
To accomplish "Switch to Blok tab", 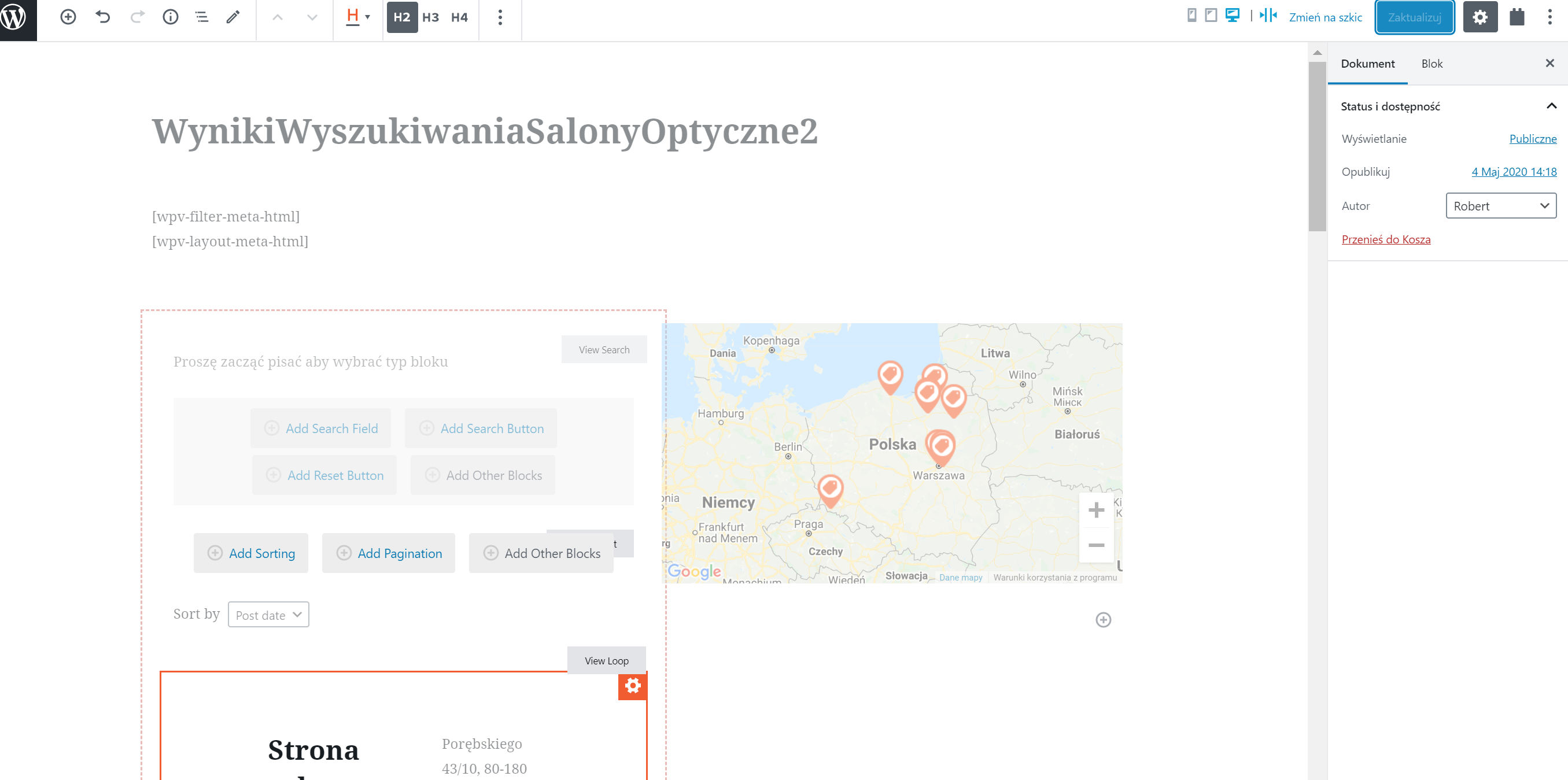I will tap(1432, 63).
